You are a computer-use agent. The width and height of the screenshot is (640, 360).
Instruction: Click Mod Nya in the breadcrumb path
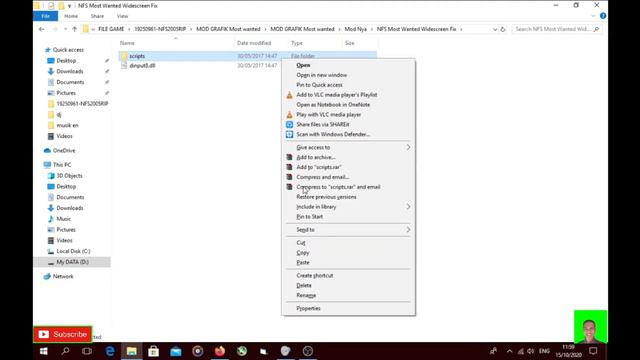point(356,29)
